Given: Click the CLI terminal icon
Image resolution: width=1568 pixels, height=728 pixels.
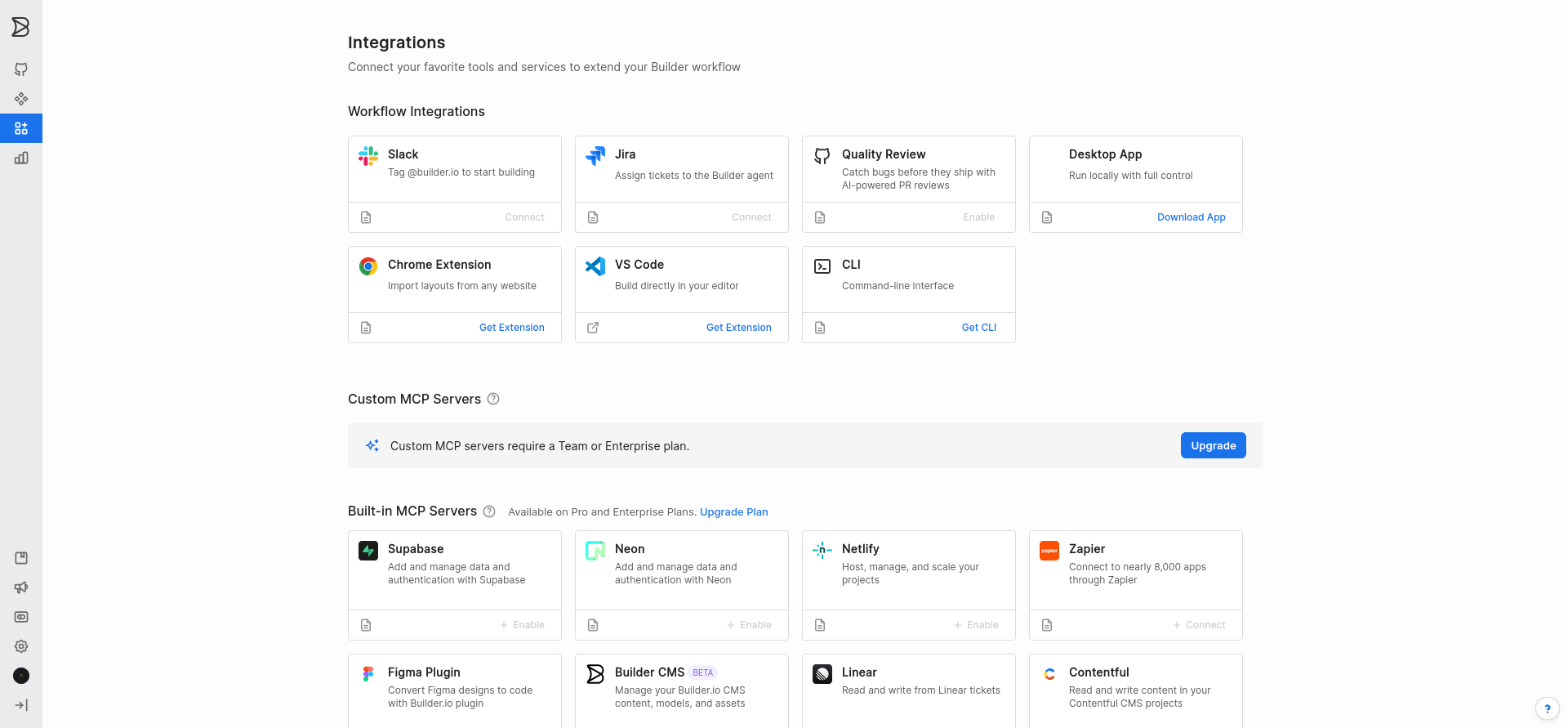Looking at the screenshot, I should 822,266.
